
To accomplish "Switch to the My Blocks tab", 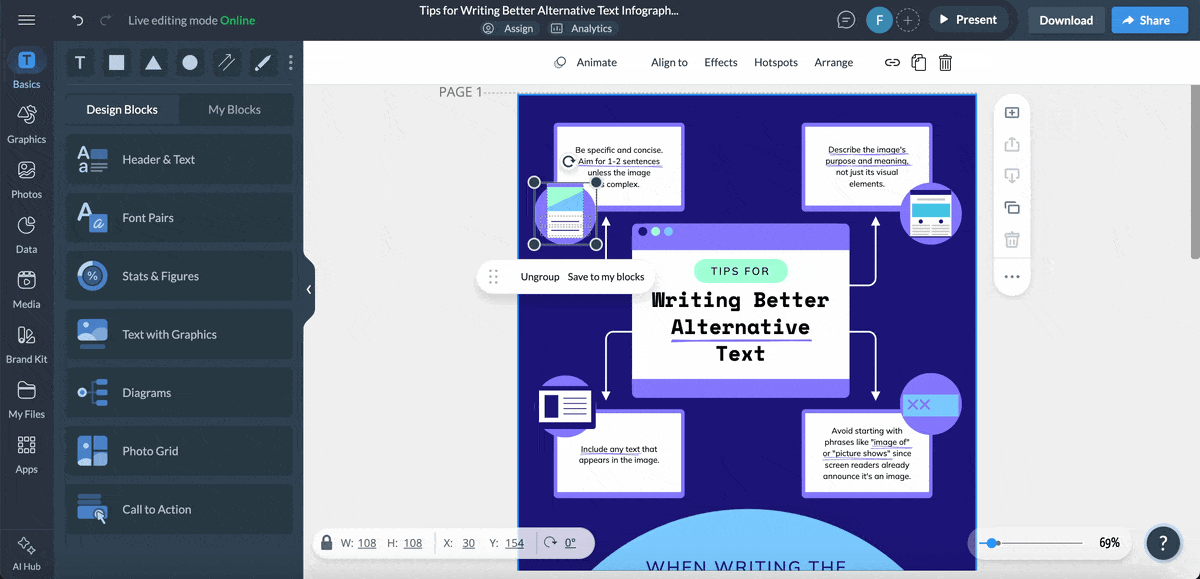I will pos(234,109).
